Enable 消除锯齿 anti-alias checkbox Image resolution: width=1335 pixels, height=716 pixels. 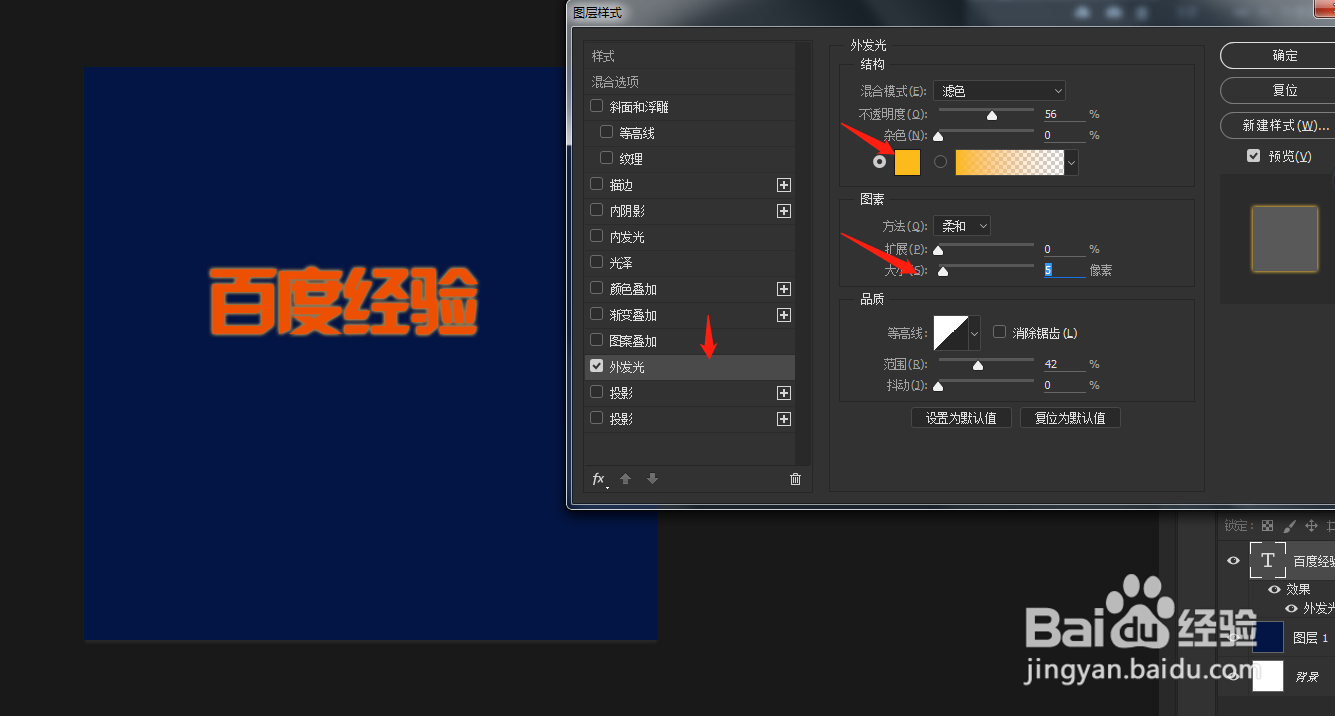click(x=999, y=331)
